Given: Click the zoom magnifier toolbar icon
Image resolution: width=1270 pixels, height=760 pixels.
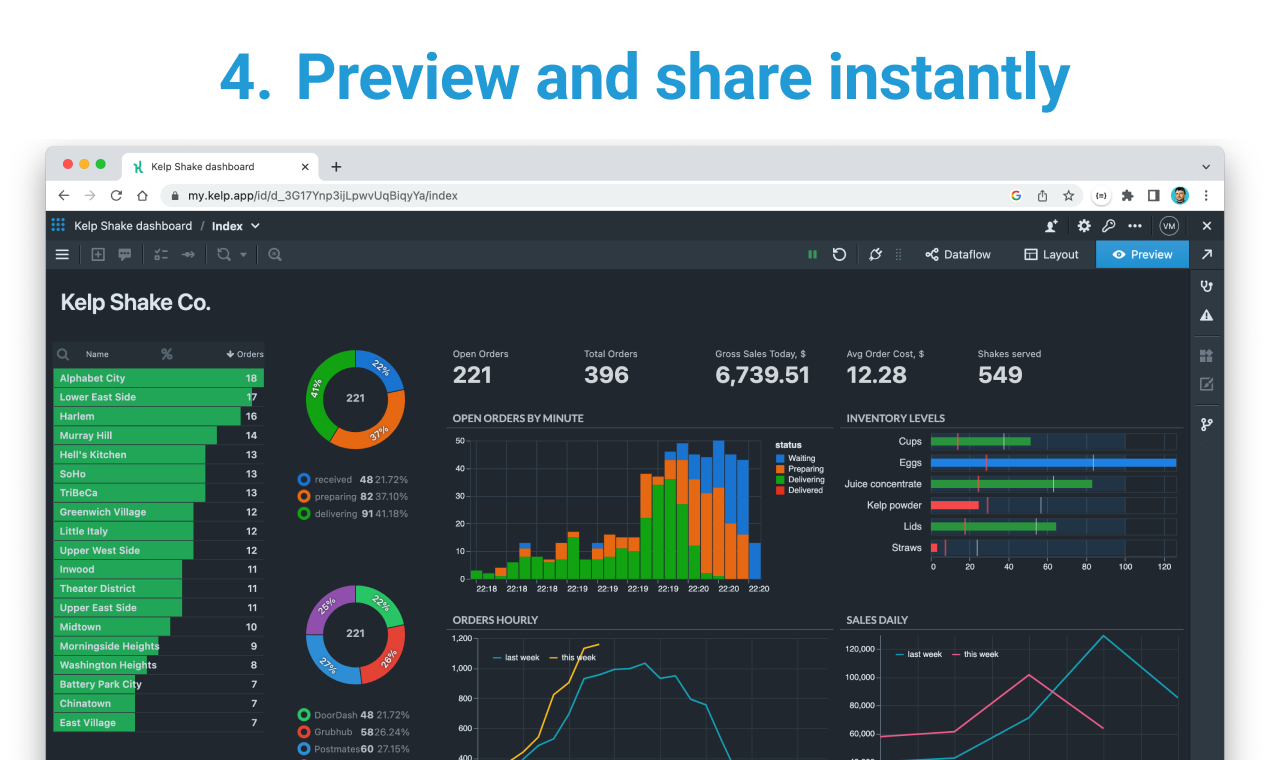Looking at the screenshot, I should (x=275, y=255).
